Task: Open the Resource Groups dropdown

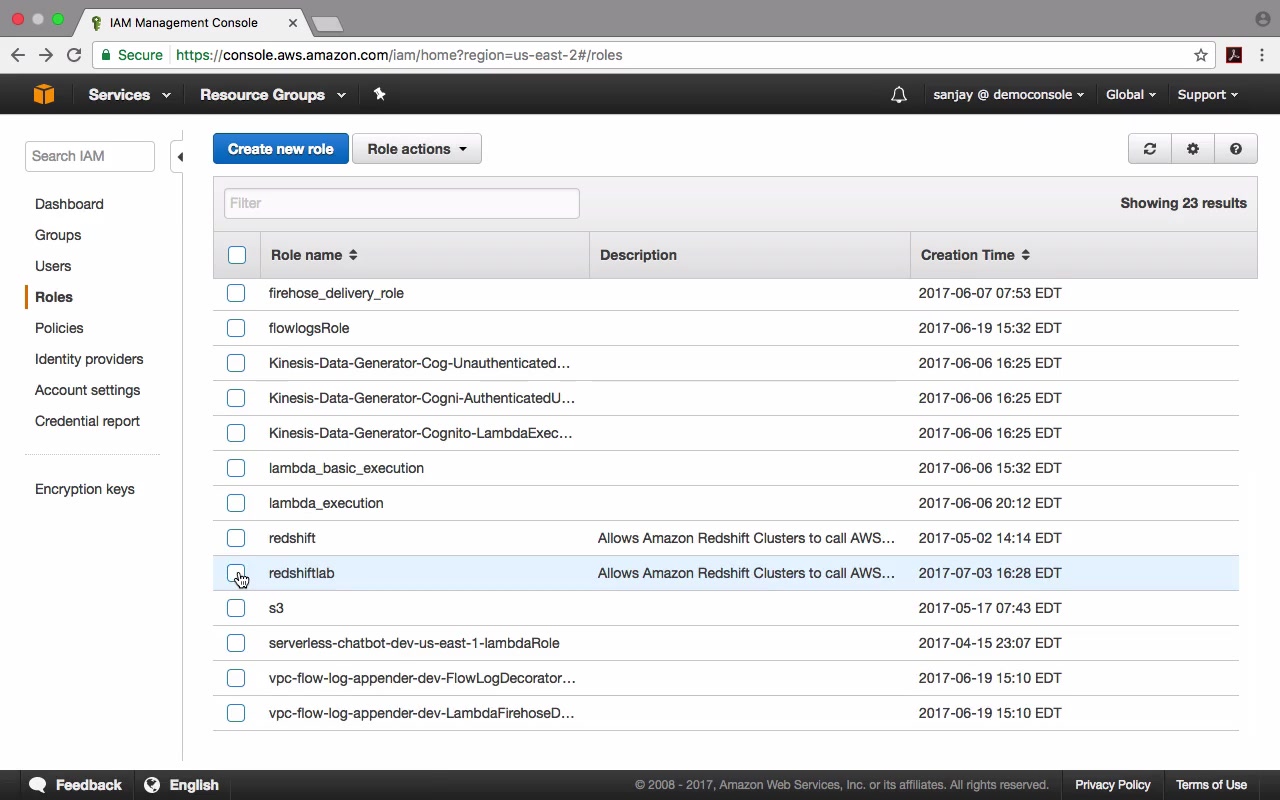Action: 273,95
